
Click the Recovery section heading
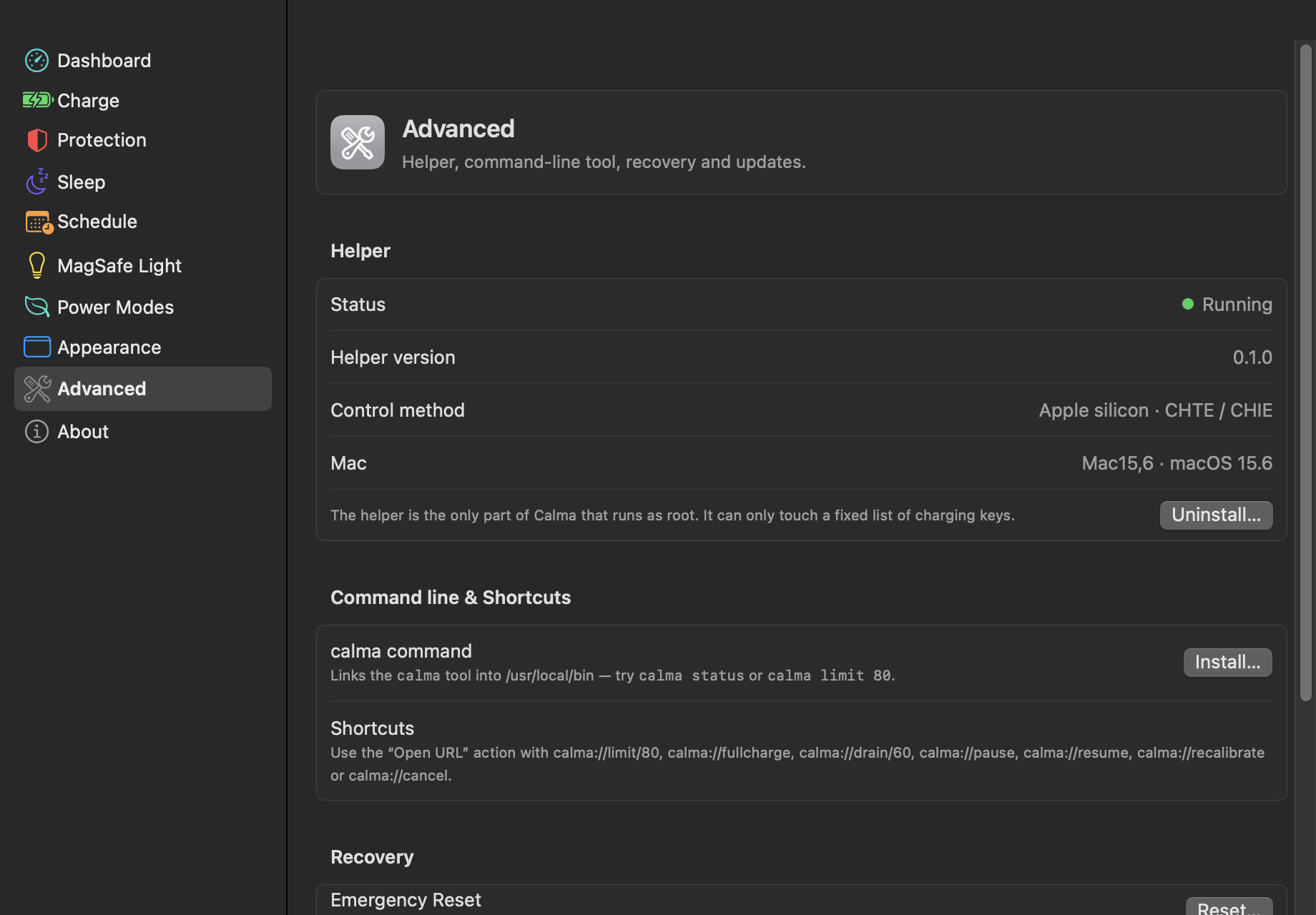(372, 857)
